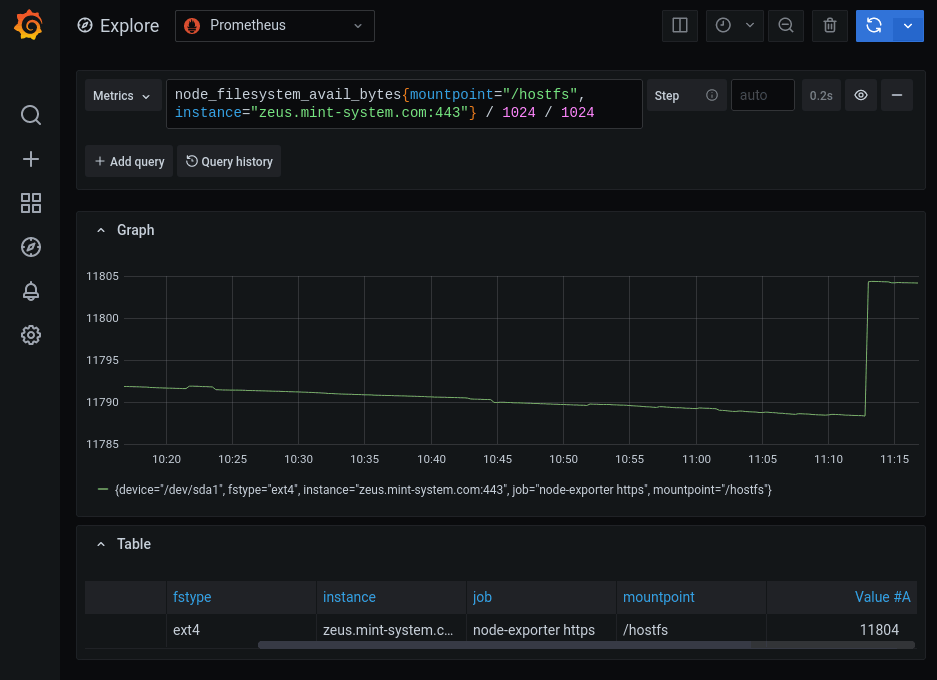Click the Create plus icon in sidebar

(31, 159)
